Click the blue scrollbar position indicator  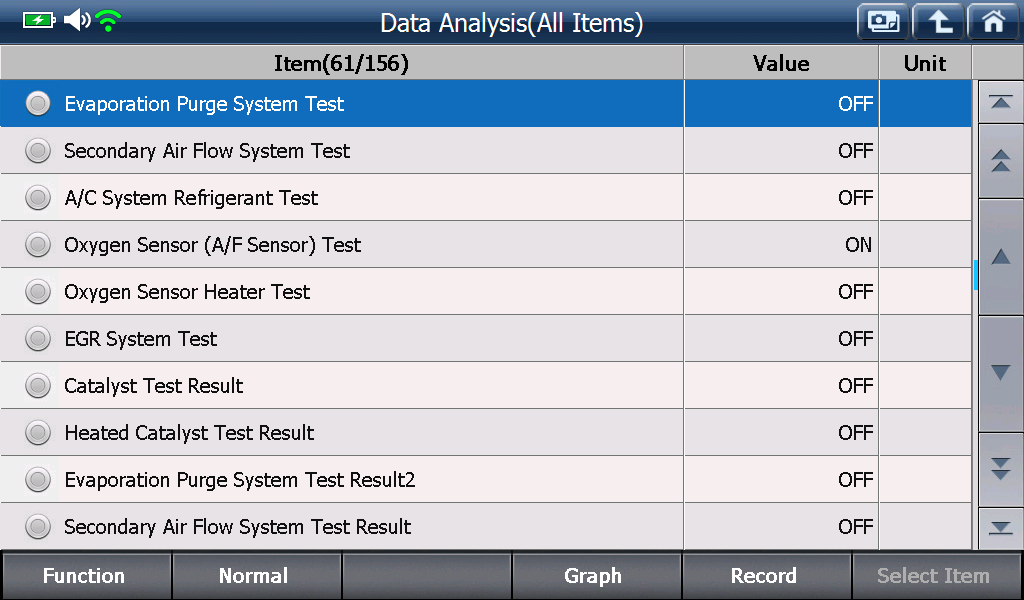pyautogui.click(x=976, y=275)
